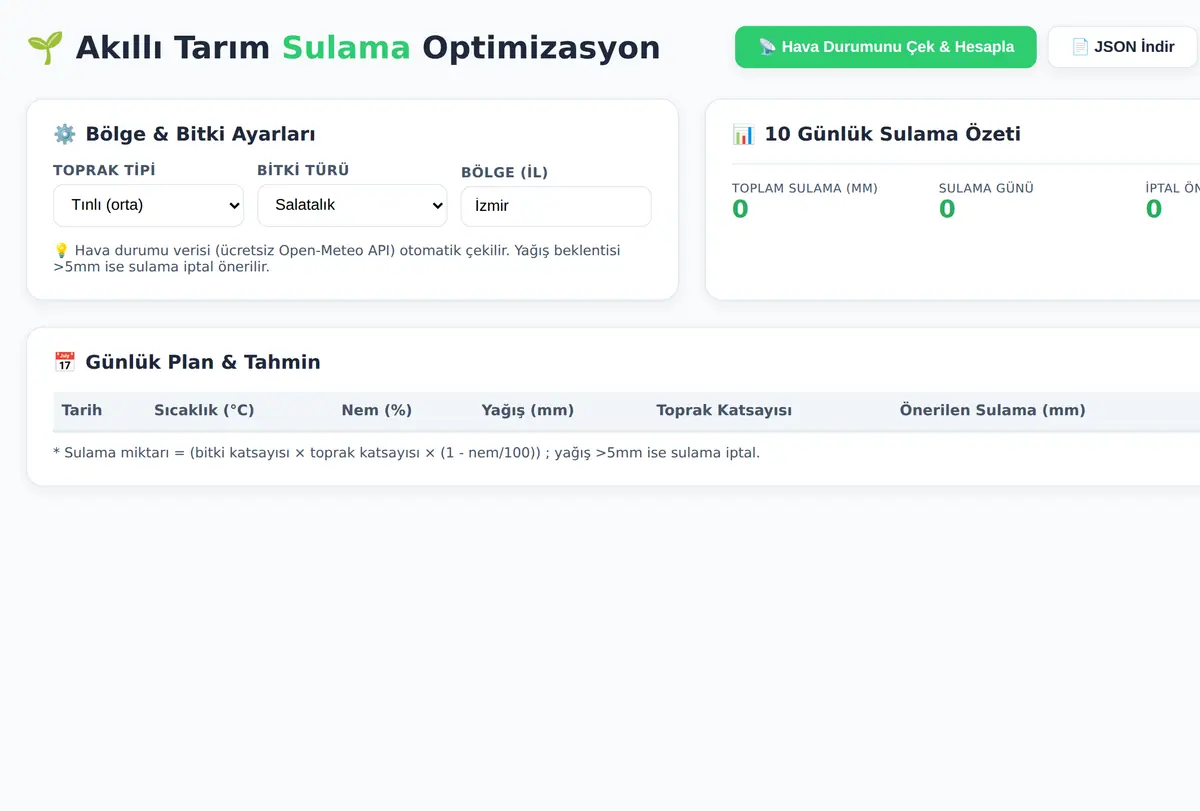
Task: Click the calendar icon beside Günlük Plan & Tahmin
Action: click(x=64, y=362)
